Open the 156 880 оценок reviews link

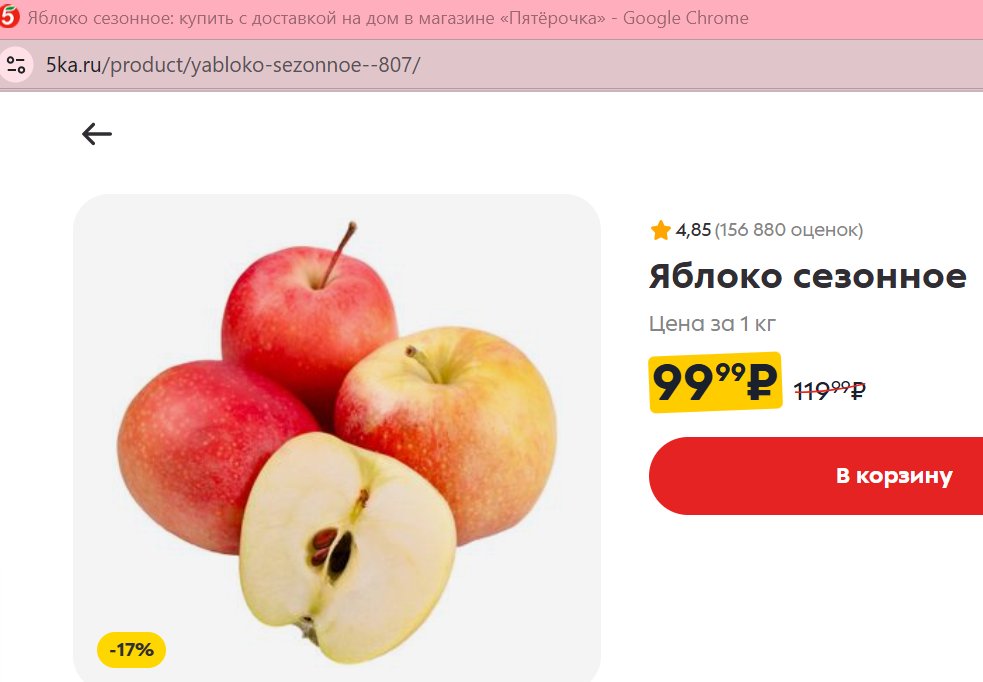pos(789,230)
